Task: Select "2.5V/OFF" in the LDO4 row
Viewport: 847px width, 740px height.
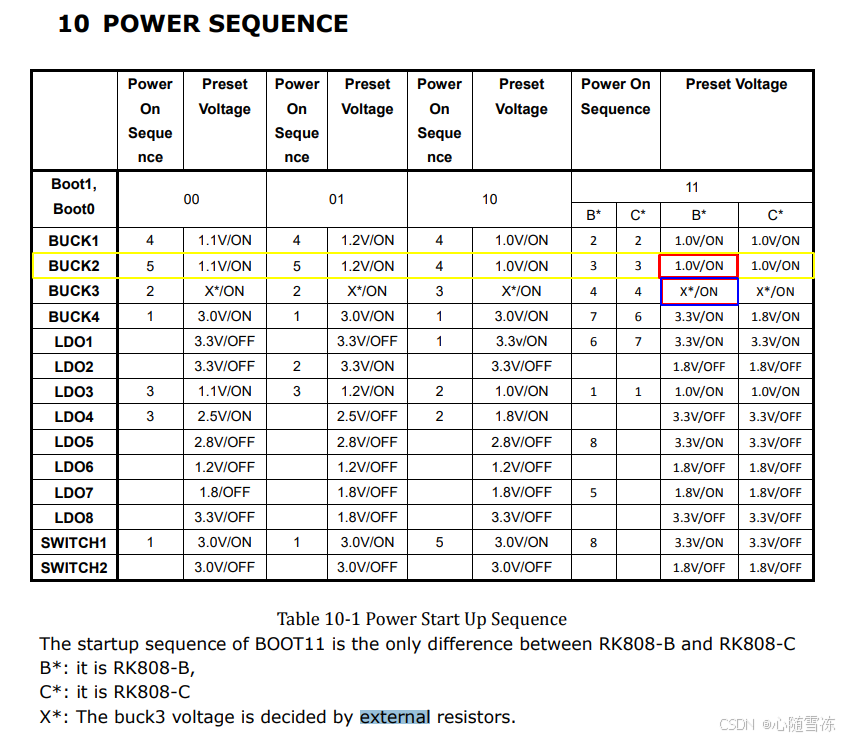Action: 367,416
